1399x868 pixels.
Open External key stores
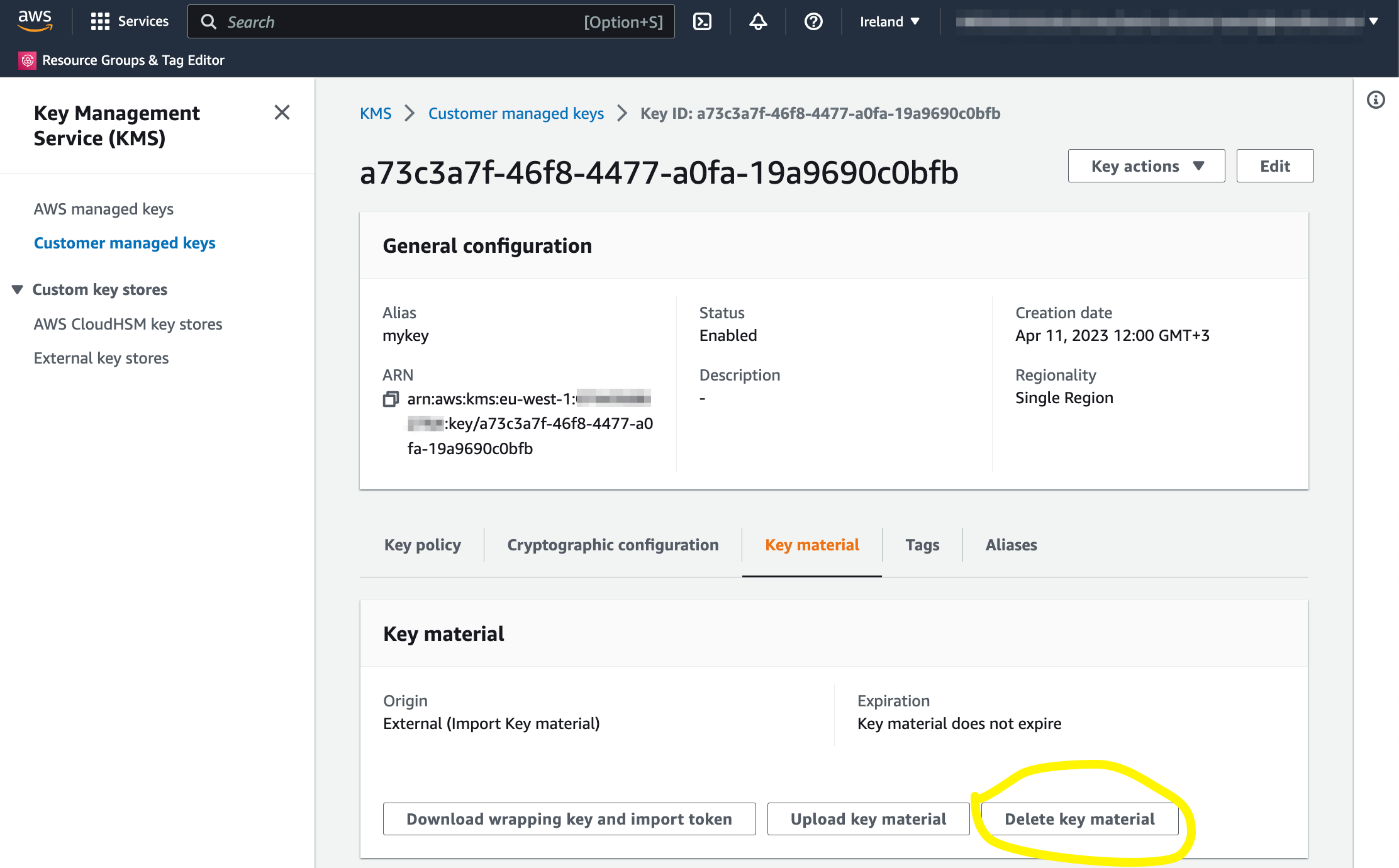click(x=101, y=358)
